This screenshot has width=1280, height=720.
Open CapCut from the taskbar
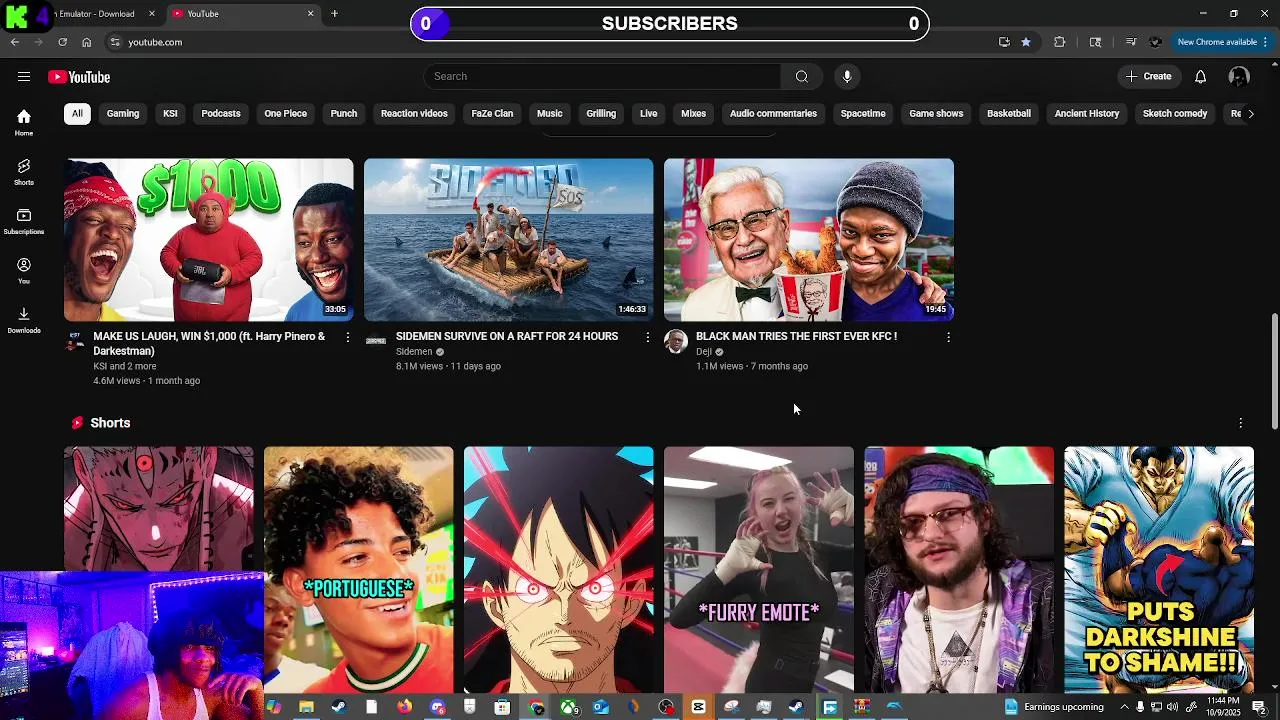click(698, 707)
